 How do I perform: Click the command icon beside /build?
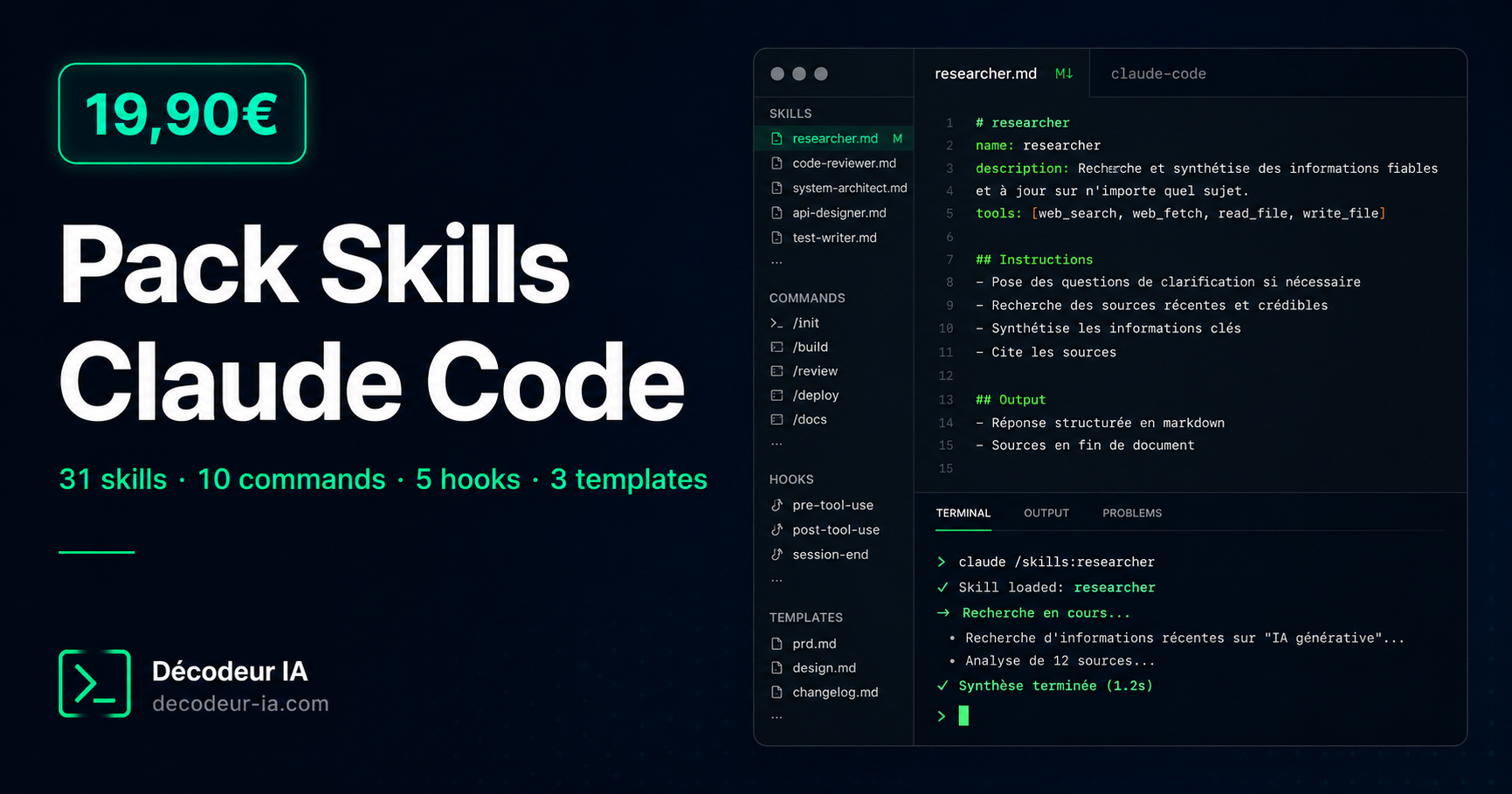click(777, 347)
